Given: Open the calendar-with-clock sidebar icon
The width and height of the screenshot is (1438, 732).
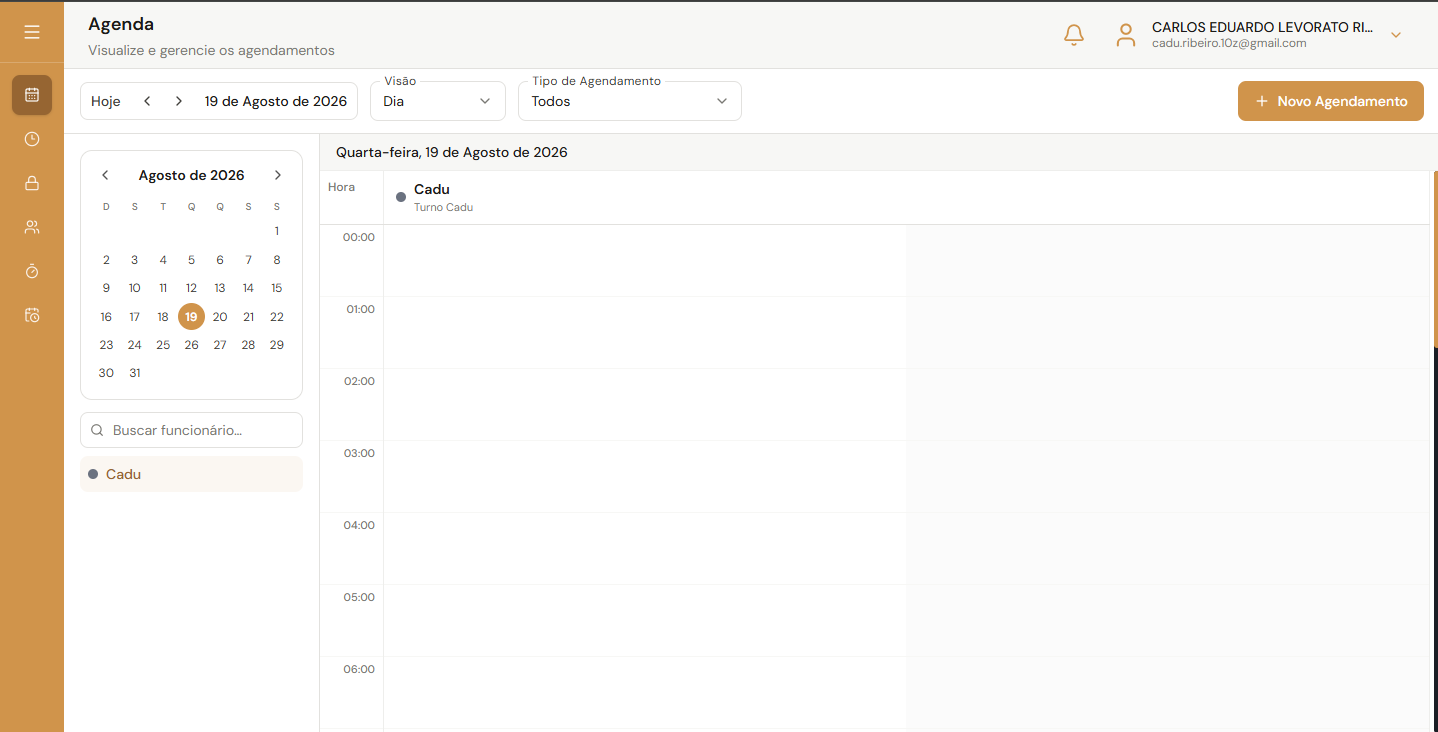Looking at the screenshot, I should (32, 315).
